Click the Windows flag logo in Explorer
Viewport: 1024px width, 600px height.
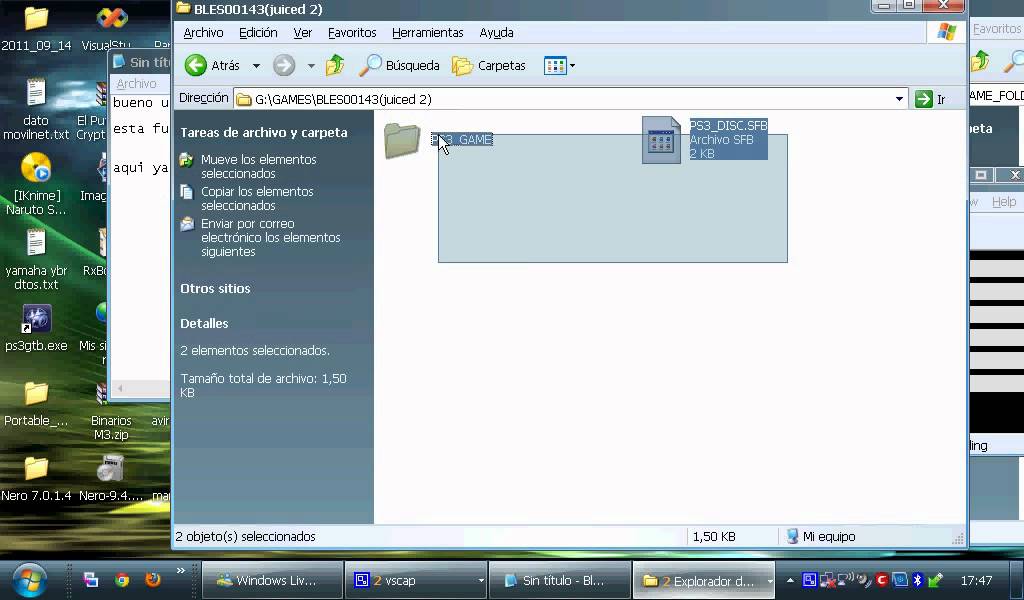[946, 32]
